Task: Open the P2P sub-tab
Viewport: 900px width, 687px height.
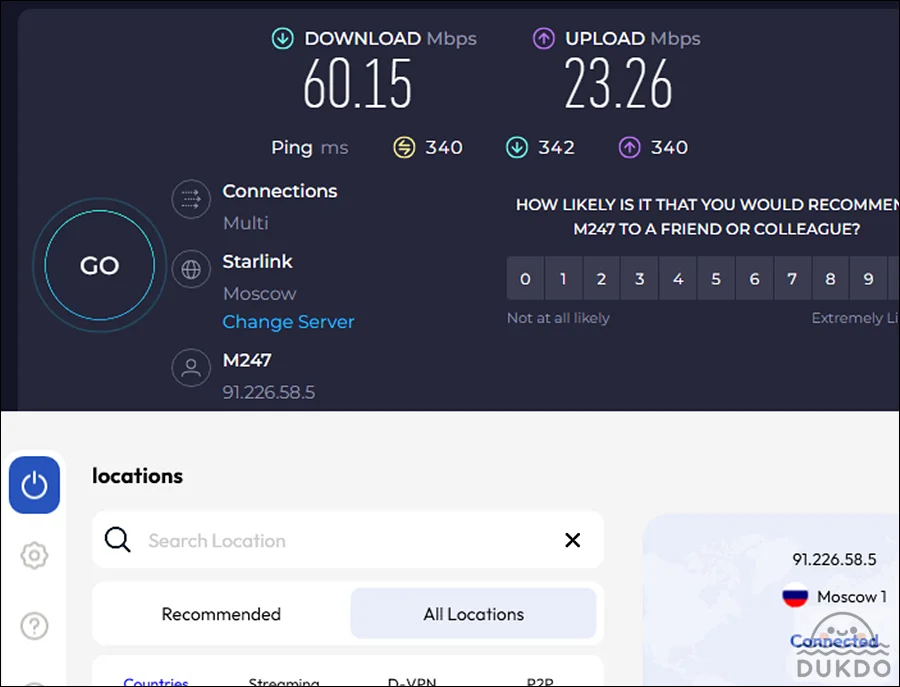Action: click(540, 682)
